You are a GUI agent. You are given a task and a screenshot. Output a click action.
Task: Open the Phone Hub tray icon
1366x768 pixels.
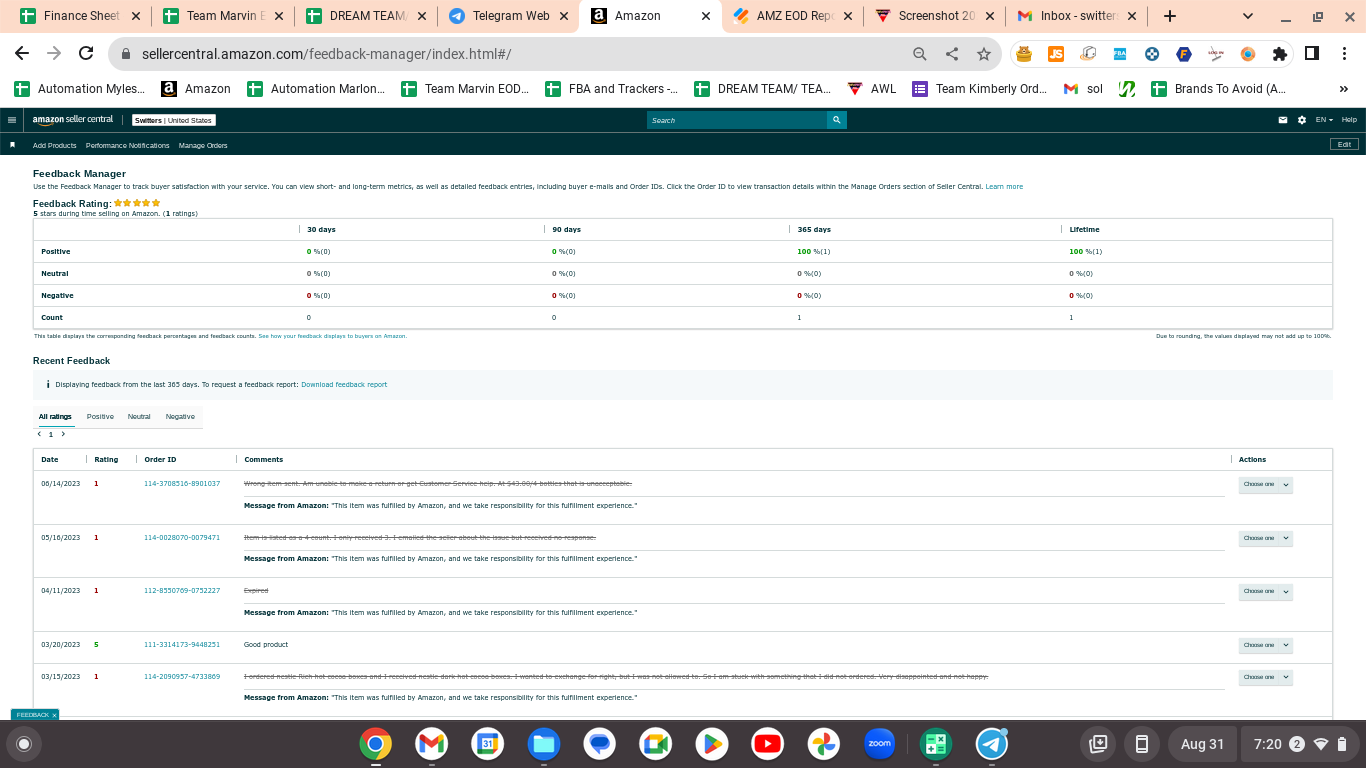point(1140,744)
